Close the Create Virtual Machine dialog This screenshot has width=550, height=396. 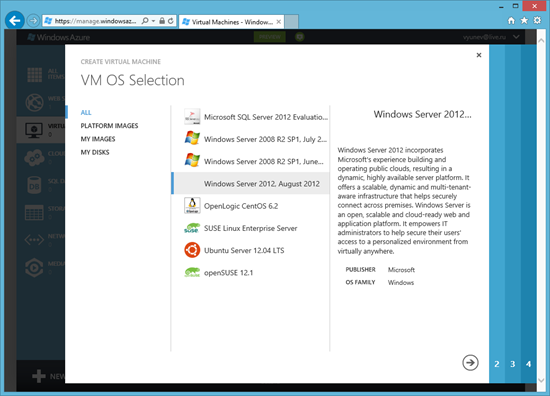(x=479, y=55)
